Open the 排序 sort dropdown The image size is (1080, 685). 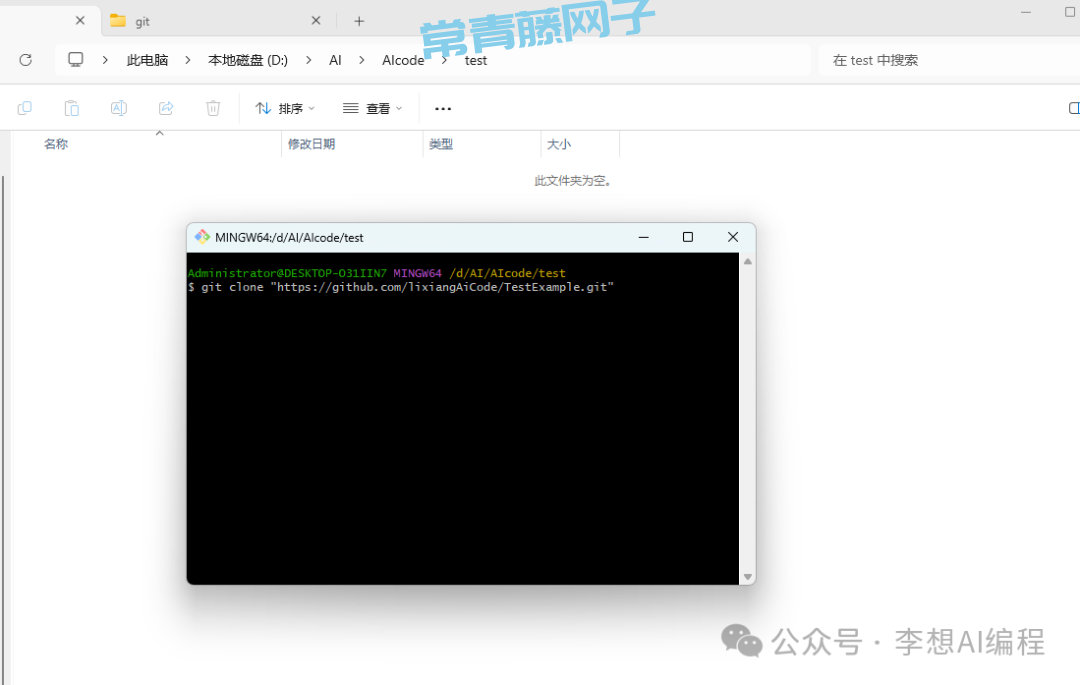click(285, 108)
